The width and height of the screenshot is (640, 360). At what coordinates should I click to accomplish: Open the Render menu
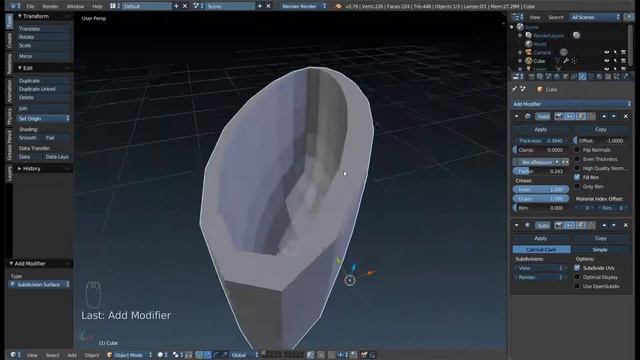[50, 6]
